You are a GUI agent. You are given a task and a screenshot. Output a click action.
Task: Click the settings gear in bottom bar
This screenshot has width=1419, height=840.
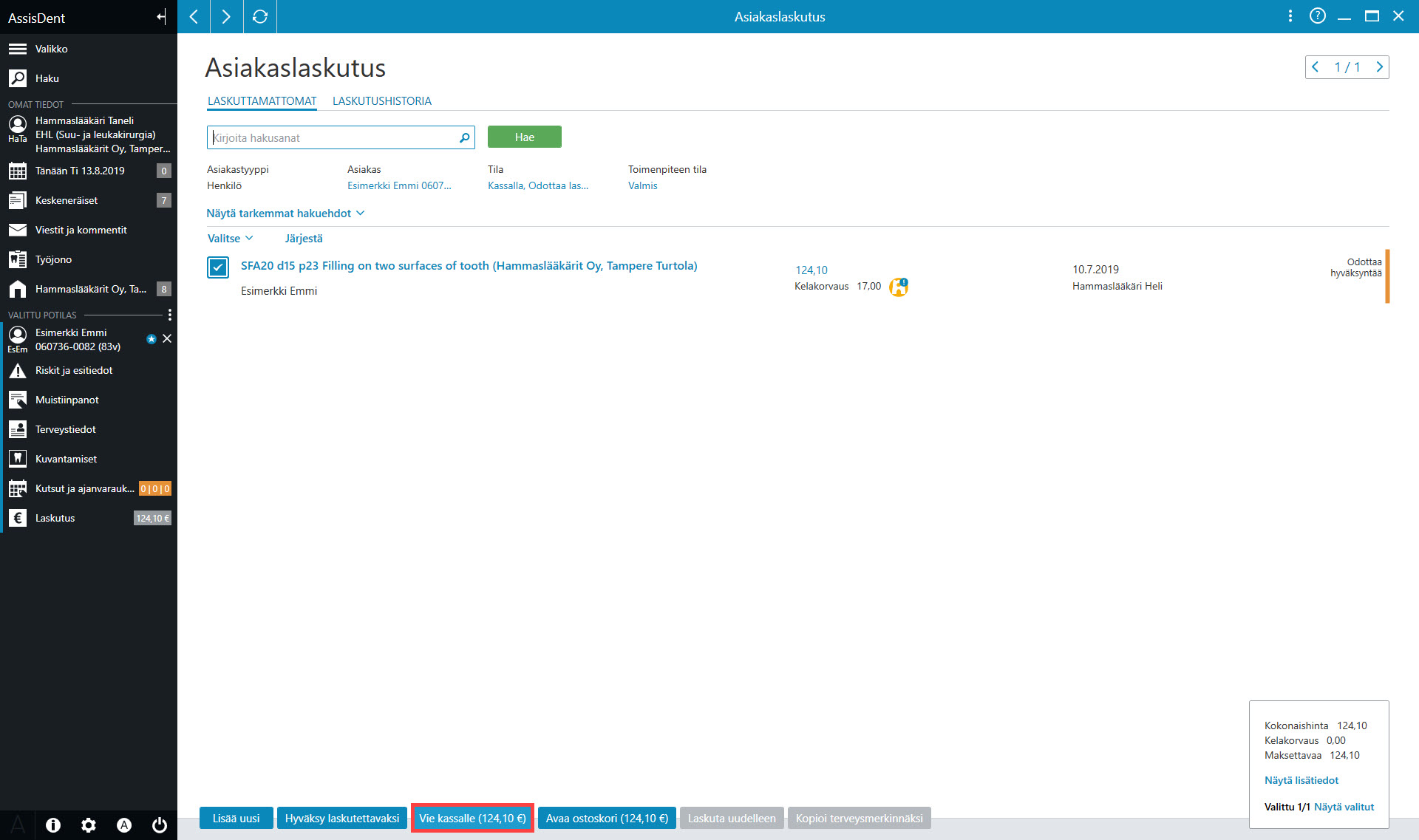point(89,825)
